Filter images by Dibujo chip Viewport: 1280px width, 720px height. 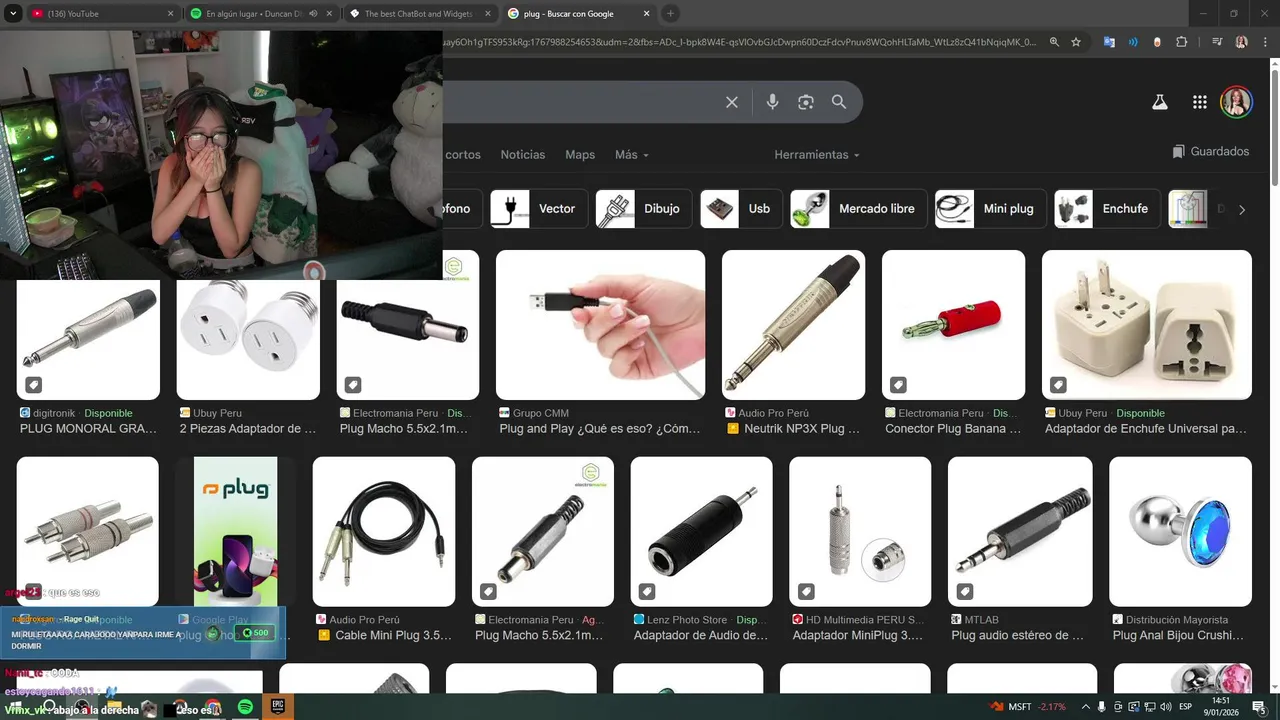644,209
